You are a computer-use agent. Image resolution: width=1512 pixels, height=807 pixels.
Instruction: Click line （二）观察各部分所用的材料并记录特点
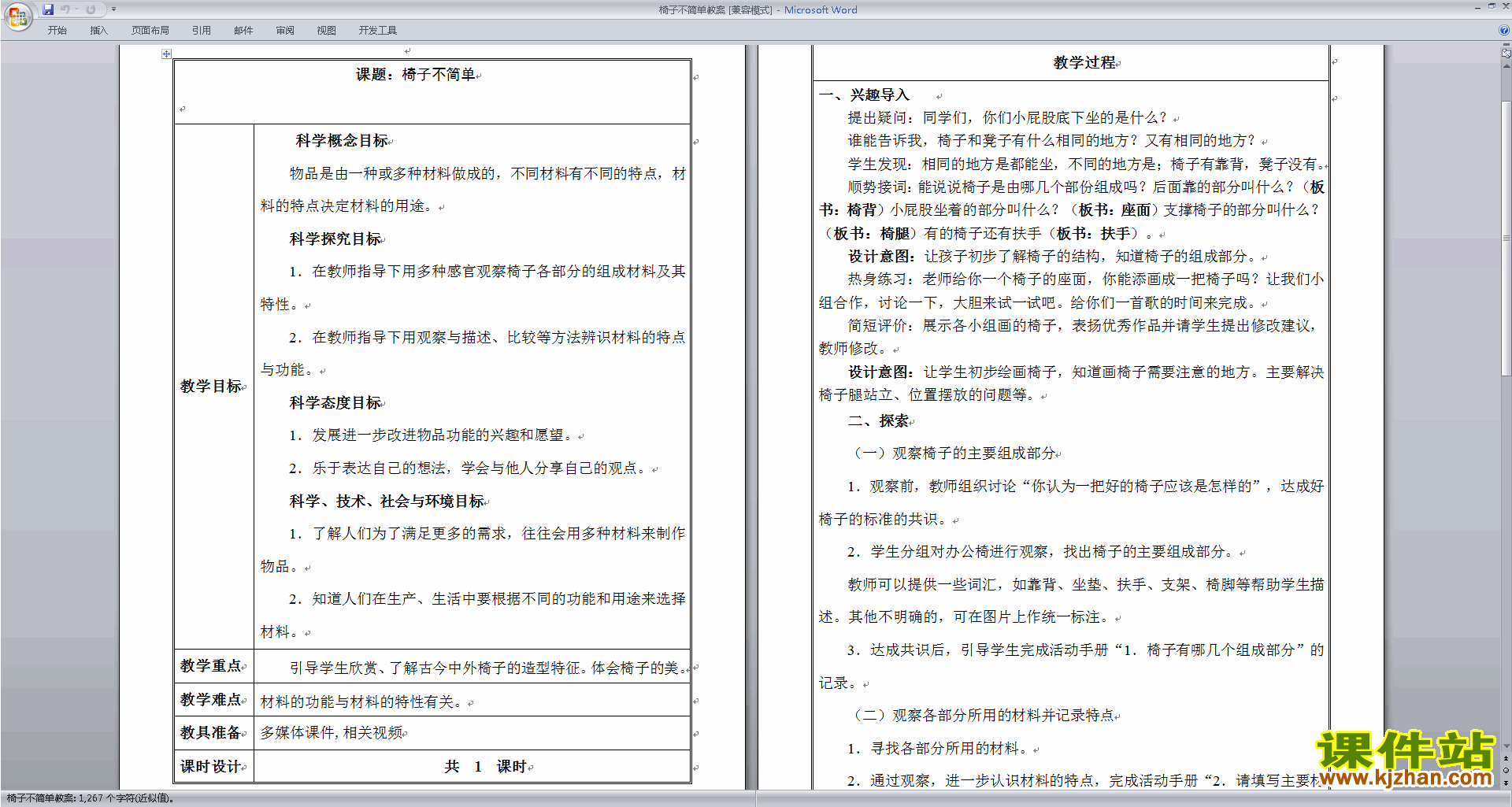[982, 716]
